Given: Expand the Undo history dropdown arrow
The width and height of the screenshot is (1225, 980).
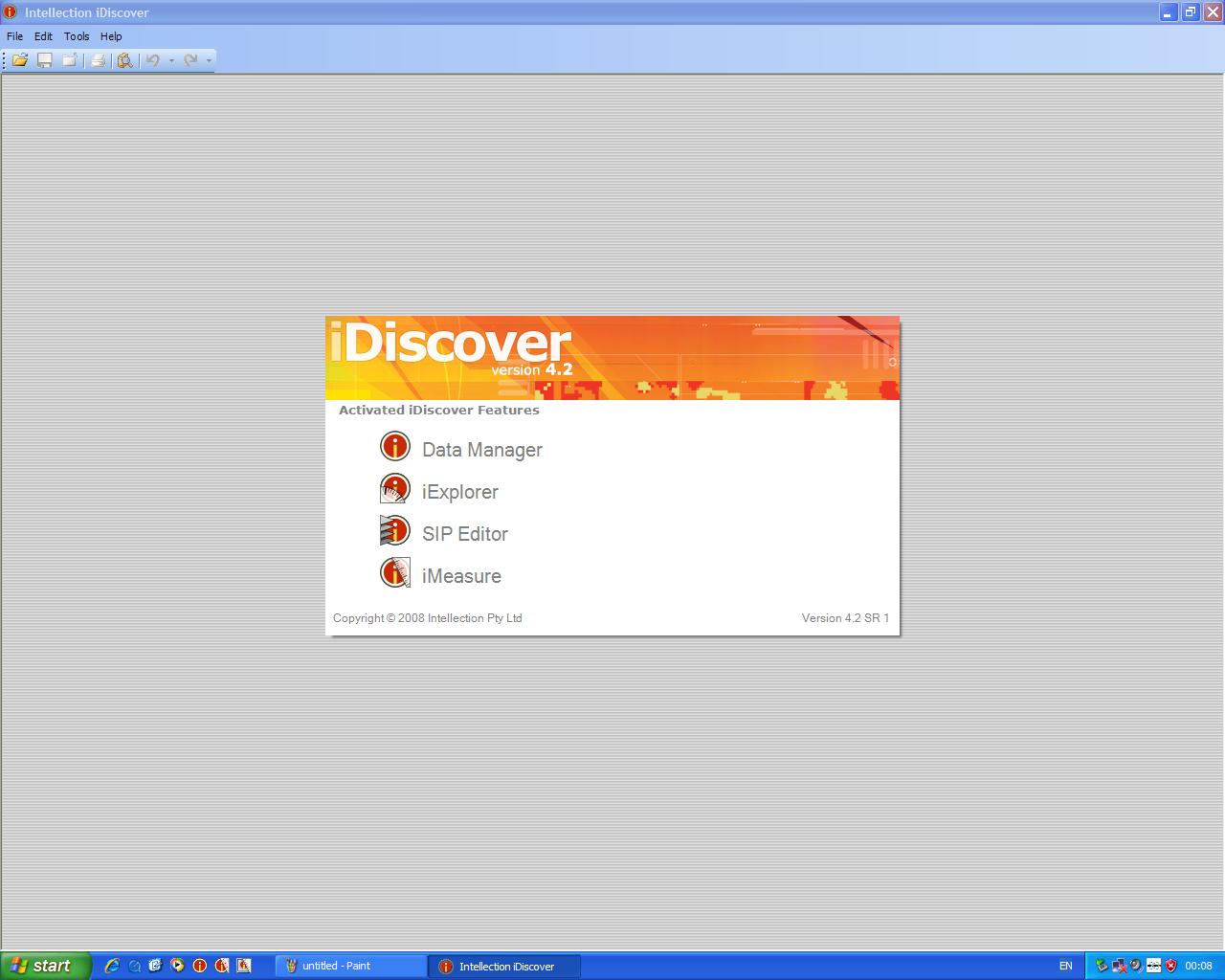Looking at the screenshot, I should coord(171,60).
